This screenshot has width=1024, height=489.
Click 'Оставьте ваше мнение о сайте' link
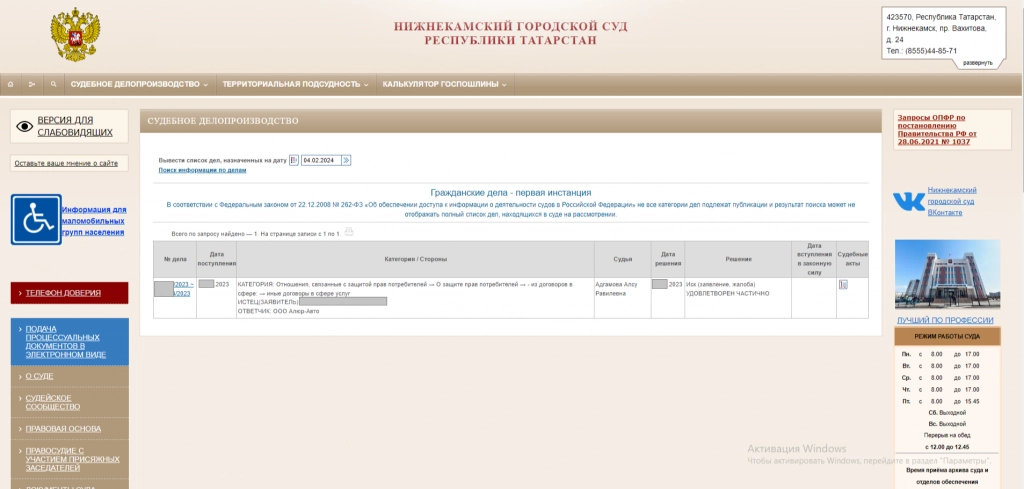point(66,163)
